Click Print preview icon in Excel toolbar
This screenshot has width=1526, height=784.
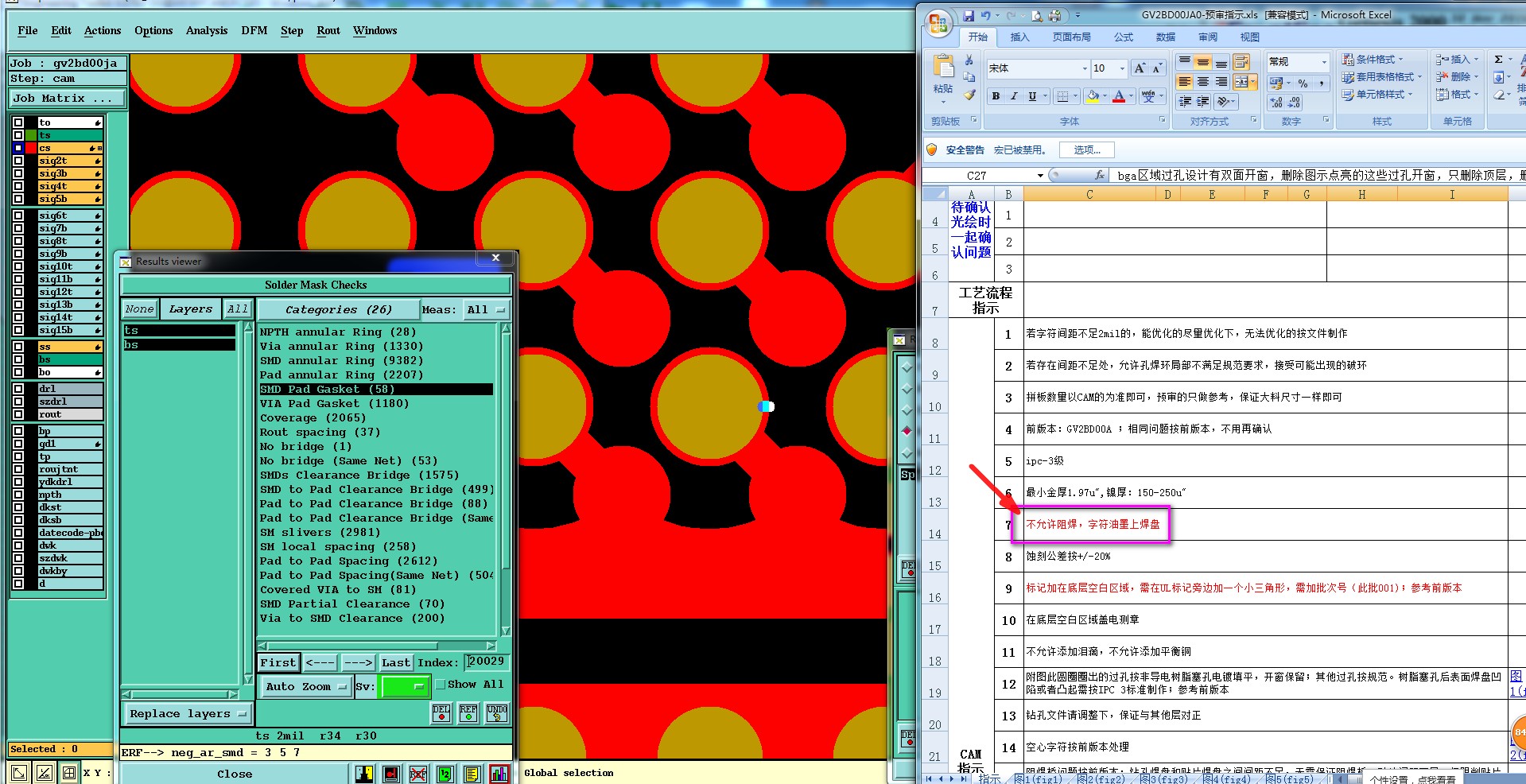coord(1036,15)
